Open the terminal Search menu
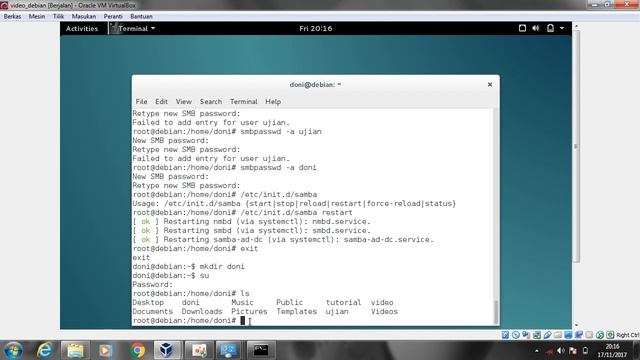Screen dimensions: 640x360 tap(211, 101)
